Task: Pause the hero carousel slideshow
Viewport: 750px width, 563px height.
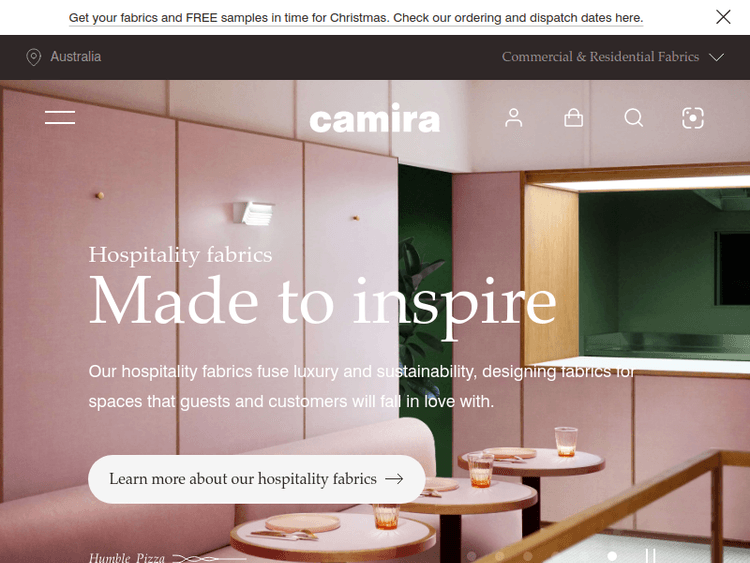Action: tap(651, 556)
